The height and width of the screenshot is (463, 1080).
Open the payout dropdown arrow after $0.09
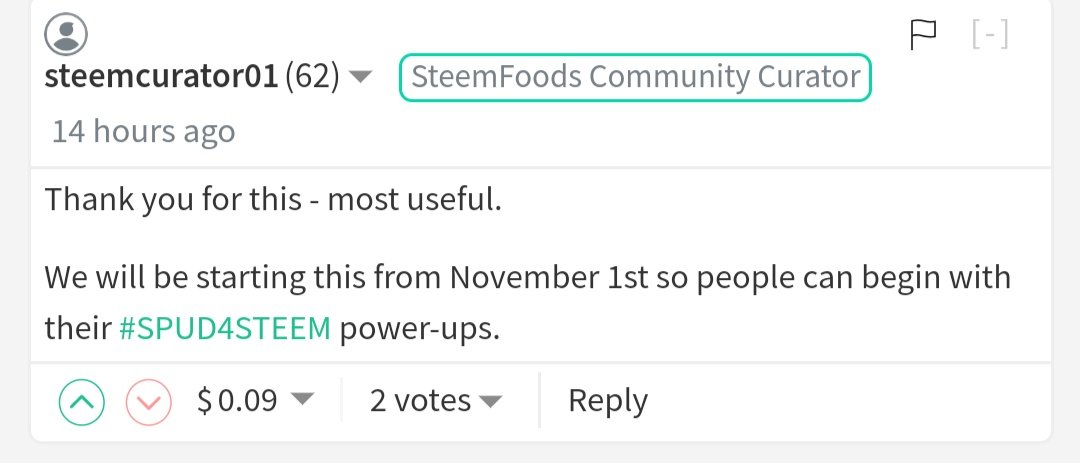[x=302, y=399]
